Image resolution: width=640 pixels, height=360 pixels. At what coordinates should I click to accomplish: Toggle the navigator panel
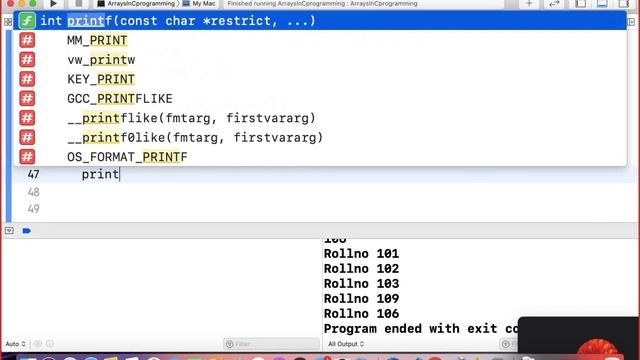(580, 3)
